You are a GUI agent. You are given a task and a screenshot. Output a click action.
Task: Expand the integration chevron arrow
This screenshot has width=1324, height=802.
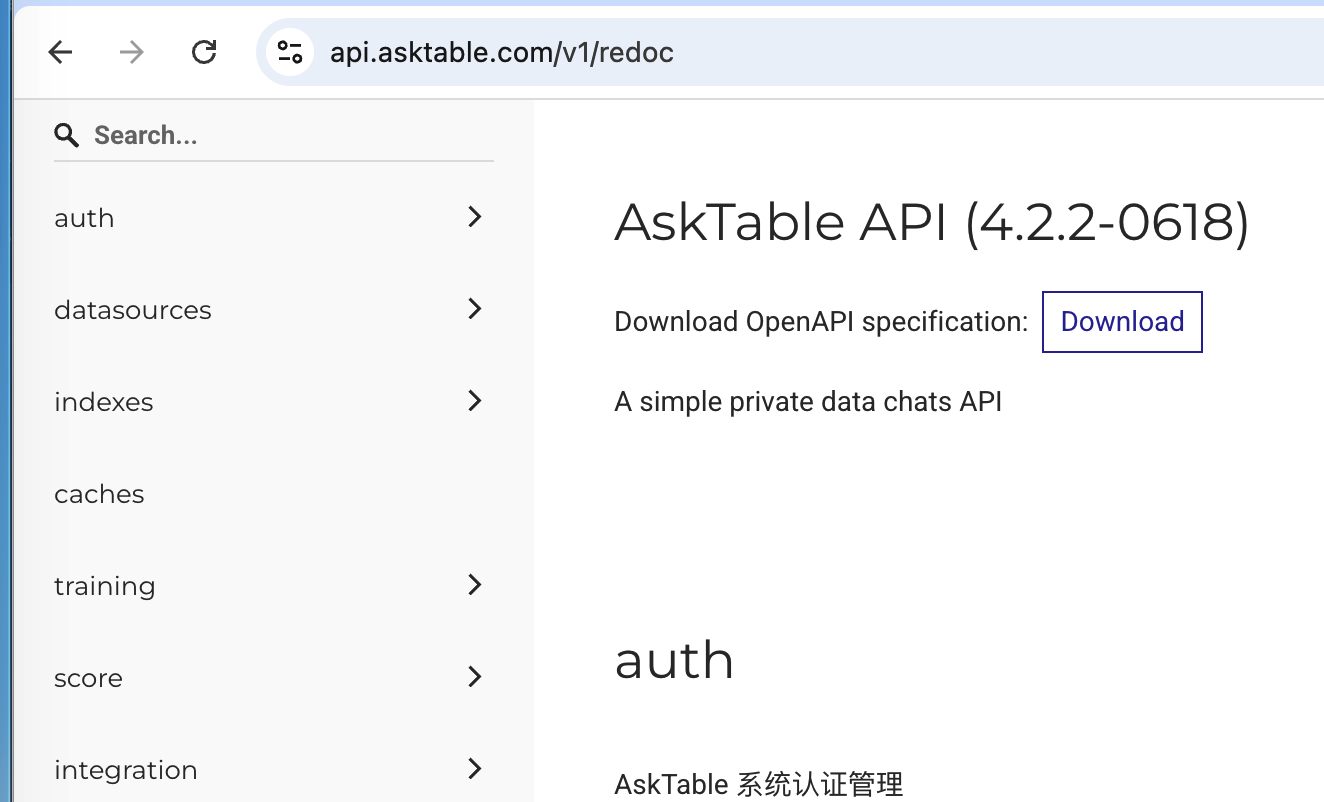click(475, 769)
